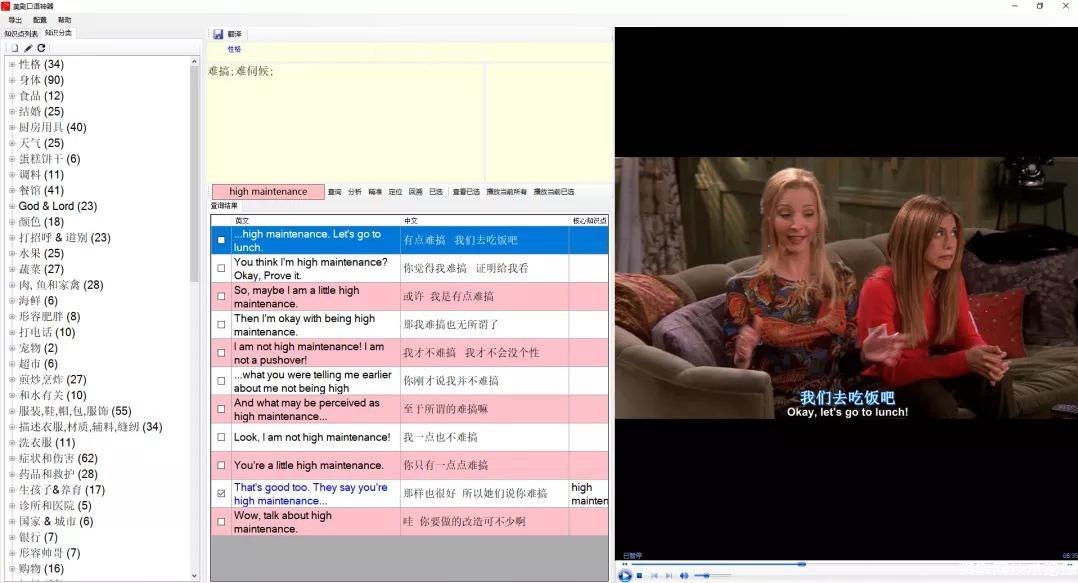The width and height of the screenshot is (1078, 583).
Task: Click the pencil edit icon above the tree
Action: point(28,48)
